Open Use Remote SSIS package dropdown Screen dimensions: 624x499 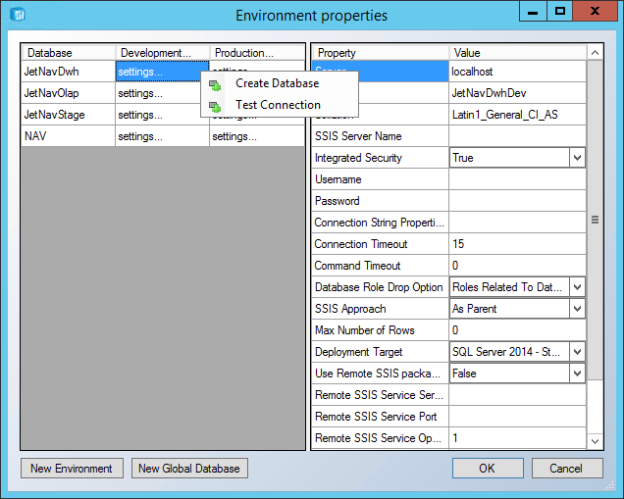point(577,373)
